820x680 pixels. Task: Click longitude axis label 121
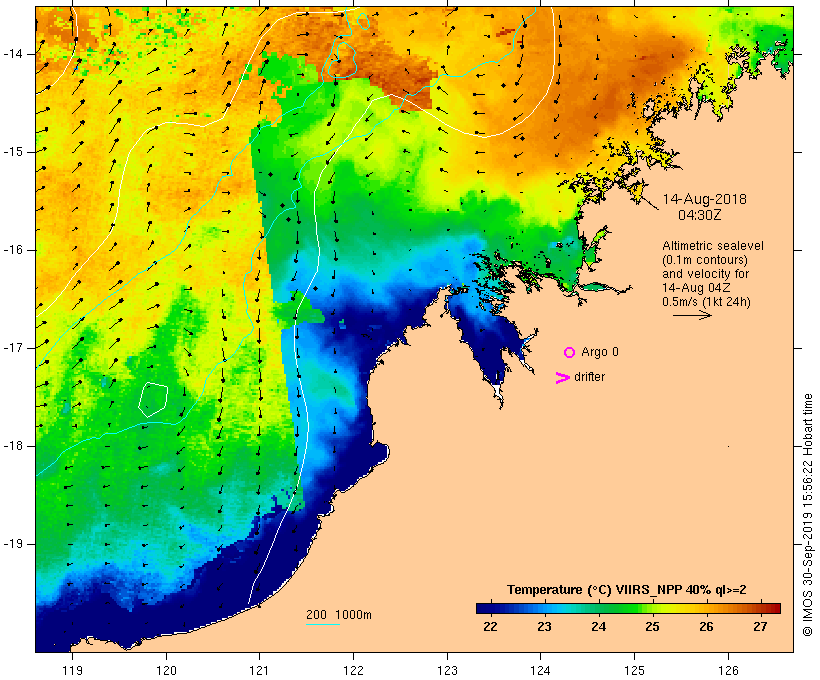coord(259,670)
